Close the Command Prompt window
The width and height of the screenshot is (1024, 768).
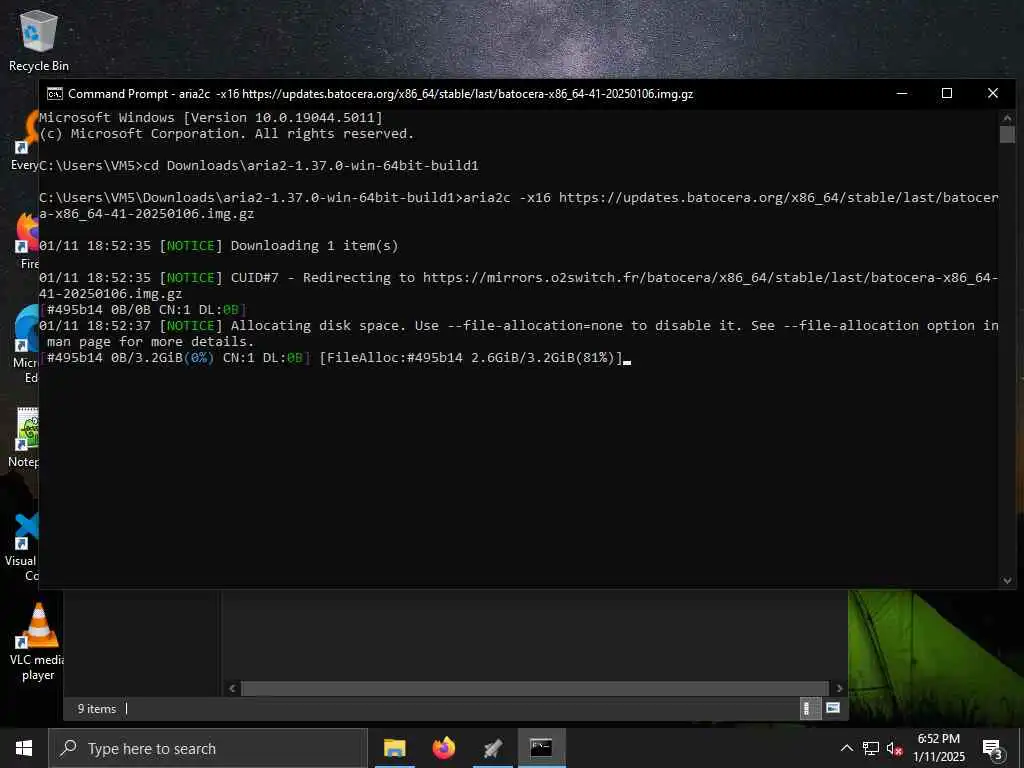993,93
